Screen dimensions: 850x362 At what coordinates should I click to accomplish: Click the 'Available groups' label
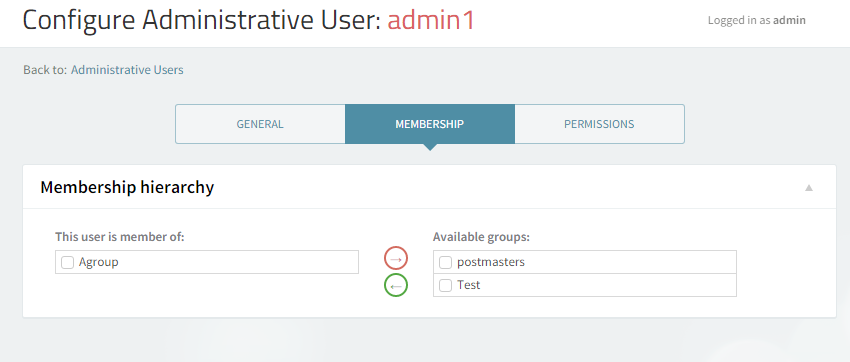481,237
